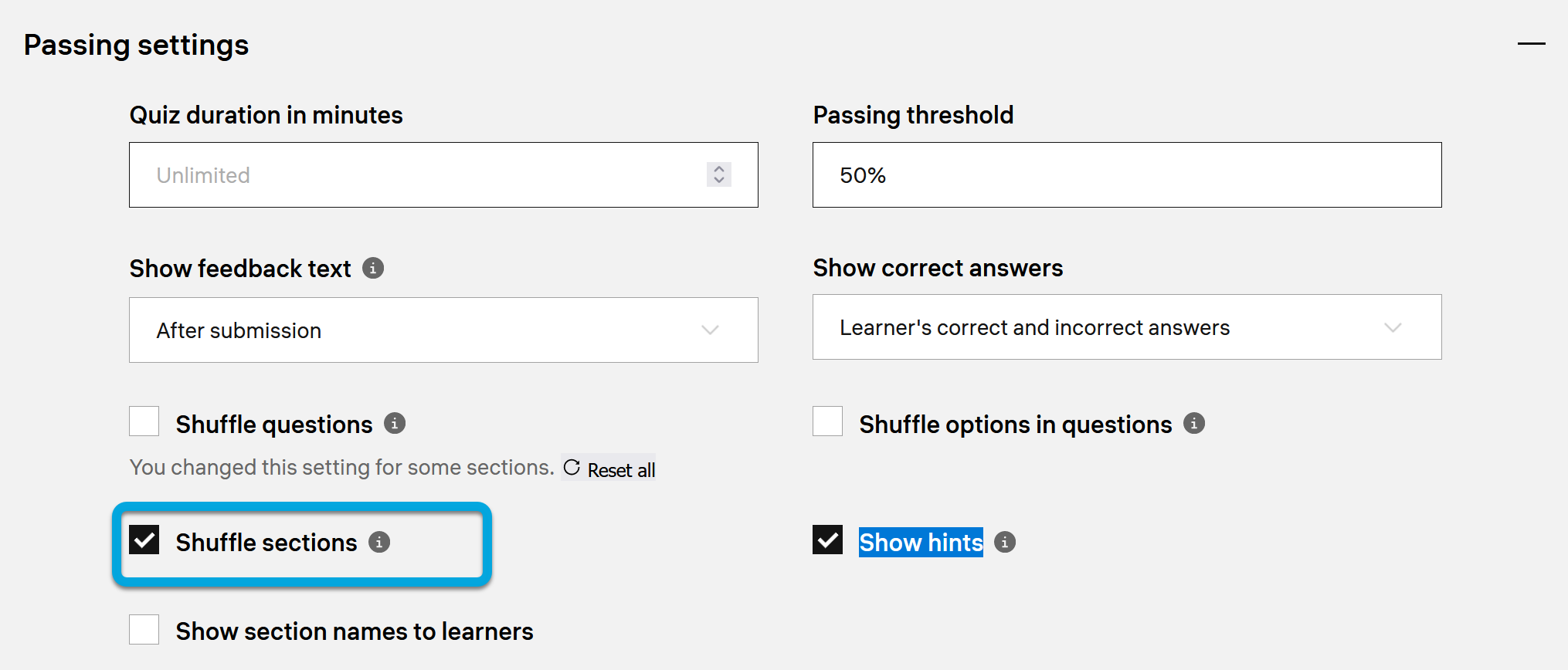1568x670 pixels.
Task: Click info icon next to Show hints
Action: [x=1005, y=542]
